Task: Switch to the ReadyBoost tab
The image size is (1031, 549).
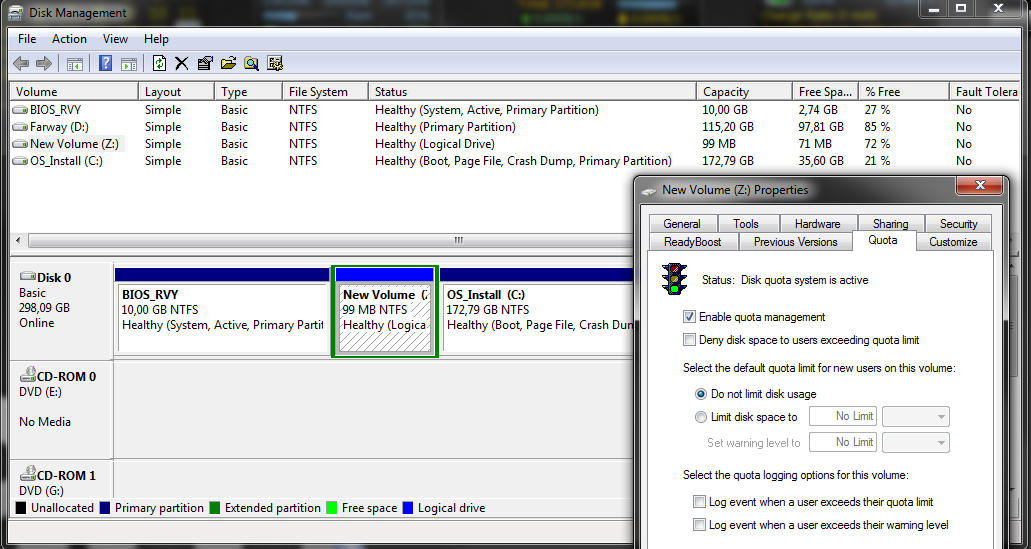Action: click(692, 242)
